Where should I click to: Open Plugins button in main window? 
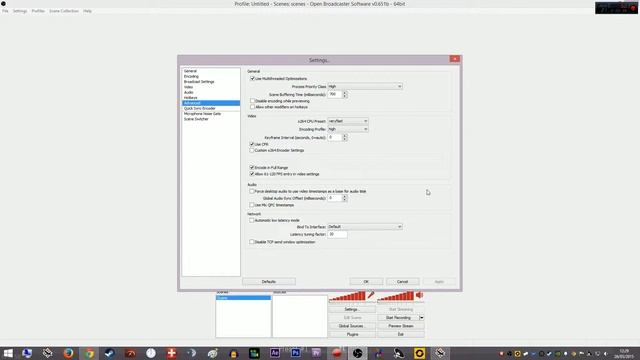point(351,334)
